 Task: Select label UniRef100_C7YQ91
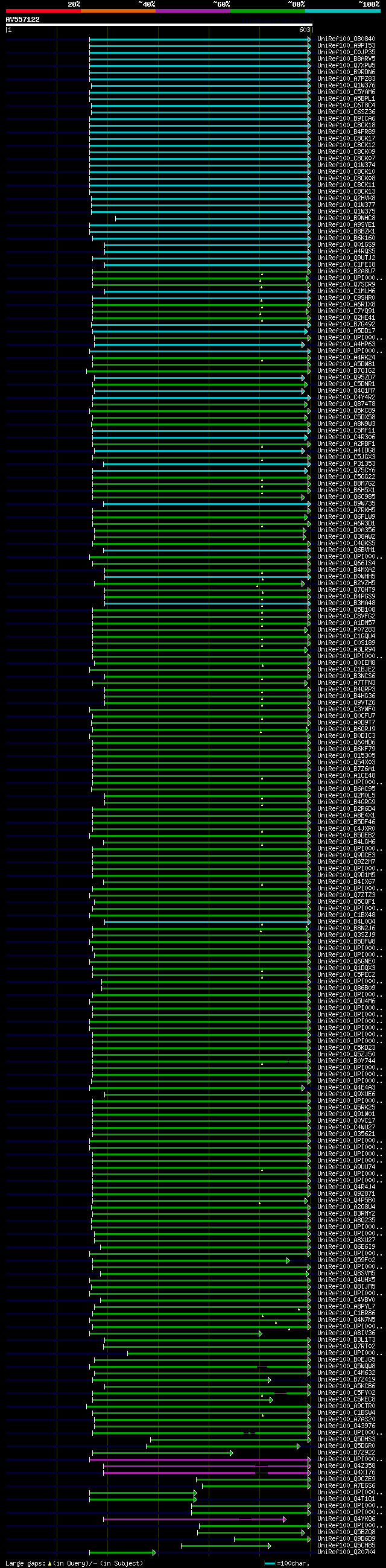pos(346,312)
